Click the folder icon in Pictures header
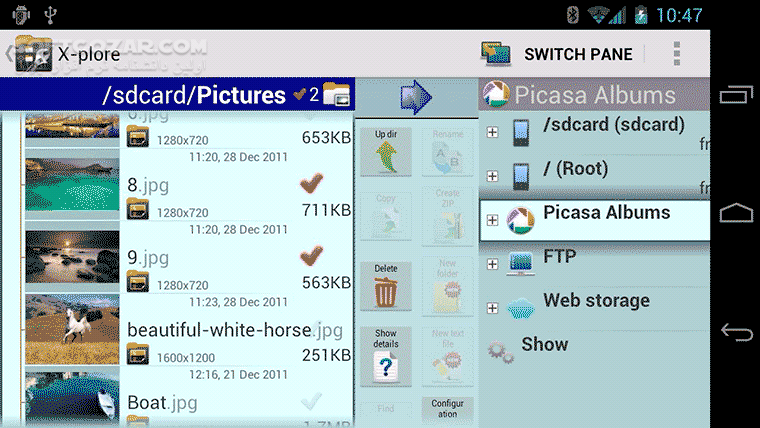Viewport: 760px width, 428px height. click(336, 94)
